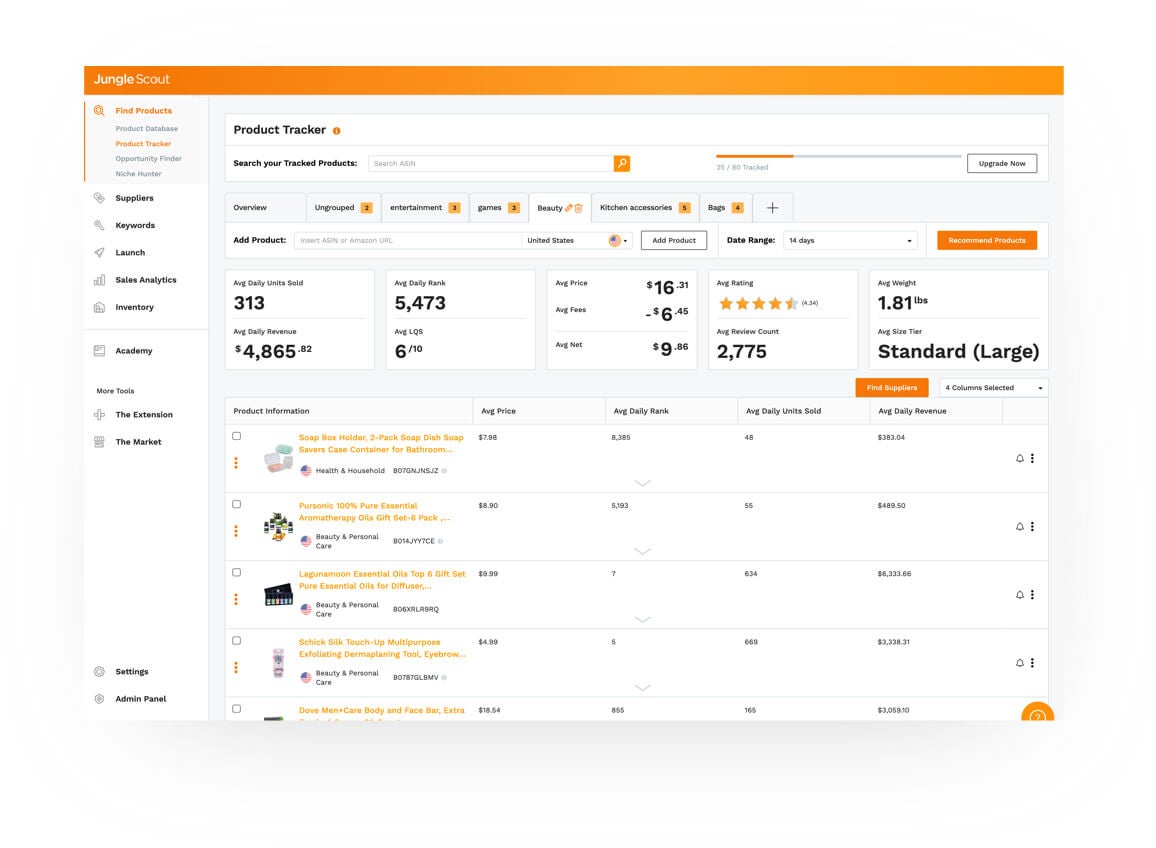Click the Find Suppliers button
The height and width of the screenshot is (848, 1156).
coord(891,387)
